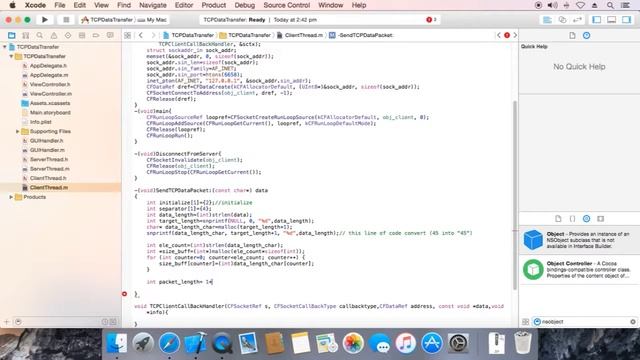
Task: Open Spotlight search in menu bar
Action: pos(610,5)
